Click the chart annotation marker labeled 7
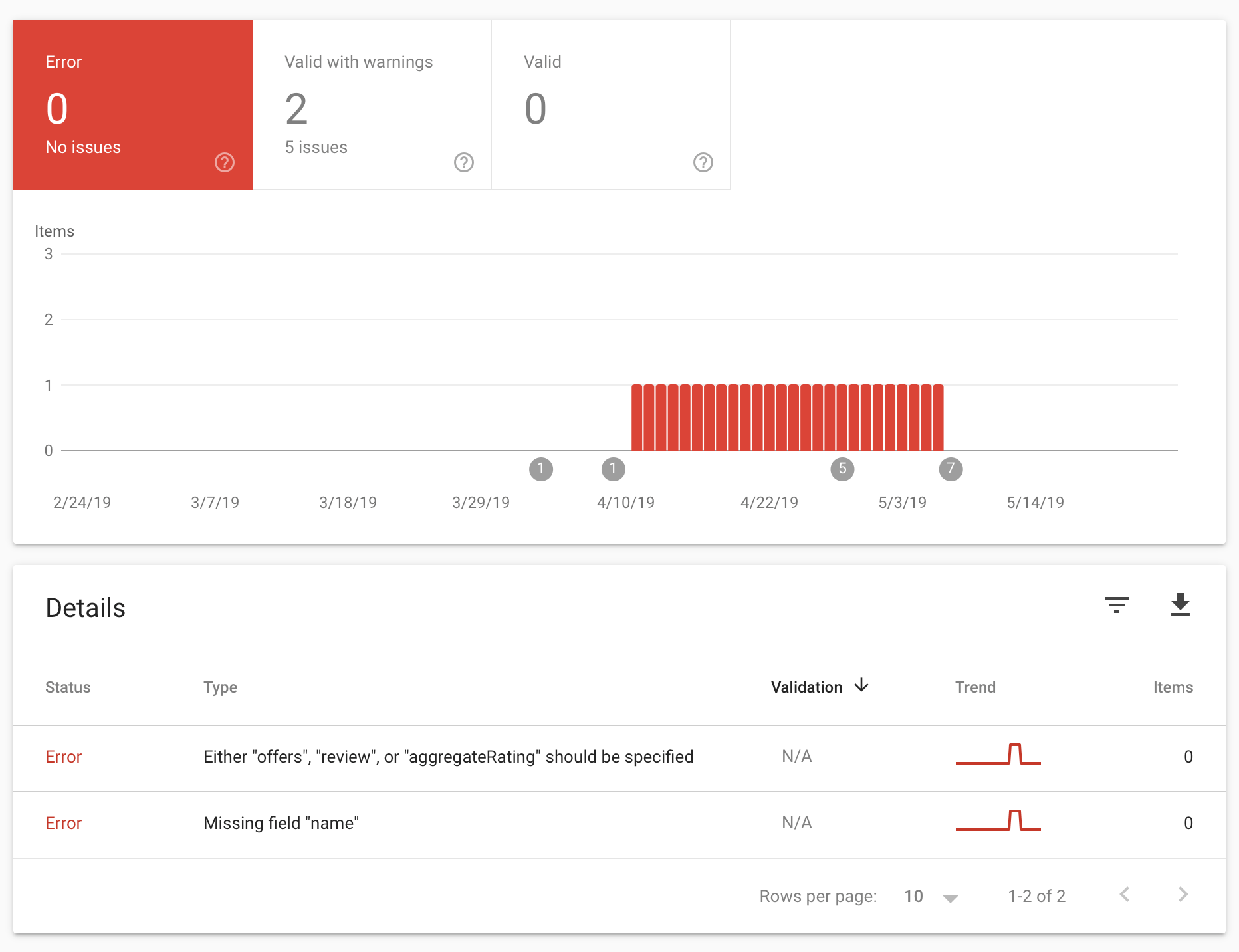This screenshot has width=1239, height=952. (951, 469)
